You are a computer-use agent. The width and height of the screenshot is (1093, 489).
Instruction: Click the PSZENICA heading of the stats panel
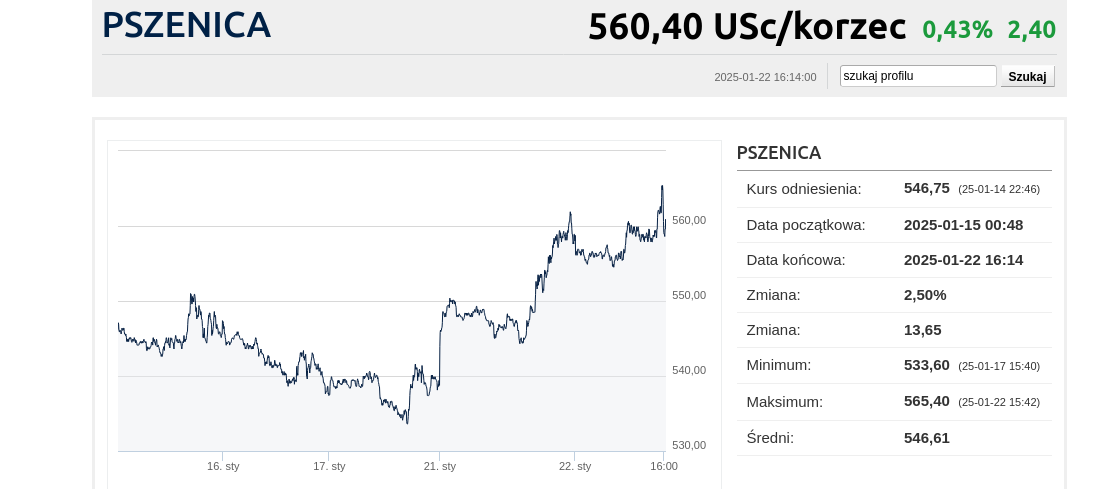tap(778, 153)
